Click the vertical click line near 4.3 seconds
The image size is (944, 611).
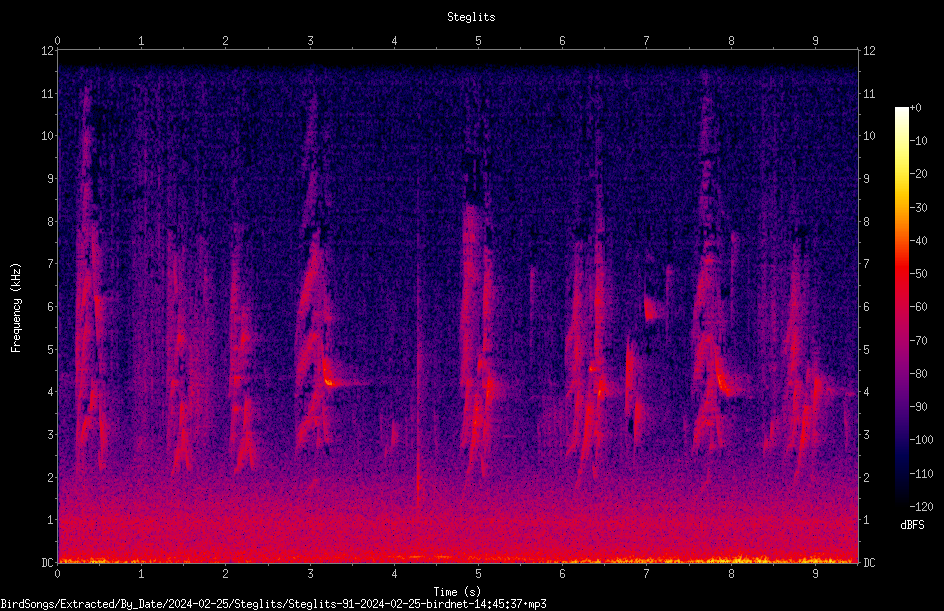click(418, 349)
